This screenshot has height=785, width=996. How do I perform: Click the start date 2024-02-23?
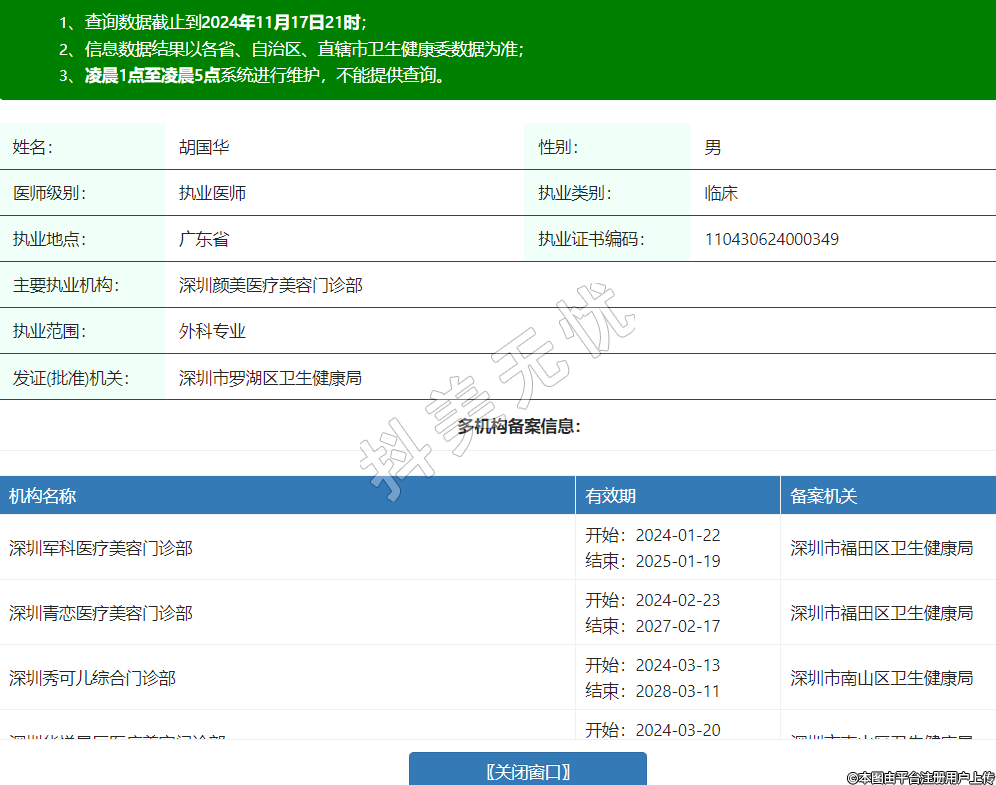click(677, 600)
